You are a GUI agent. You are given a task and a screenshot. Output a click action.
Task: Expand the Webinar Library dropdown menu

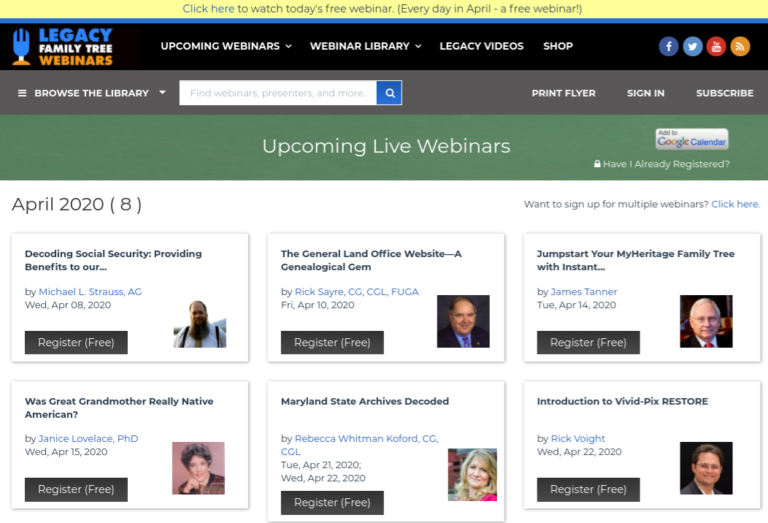pos(365,46)
